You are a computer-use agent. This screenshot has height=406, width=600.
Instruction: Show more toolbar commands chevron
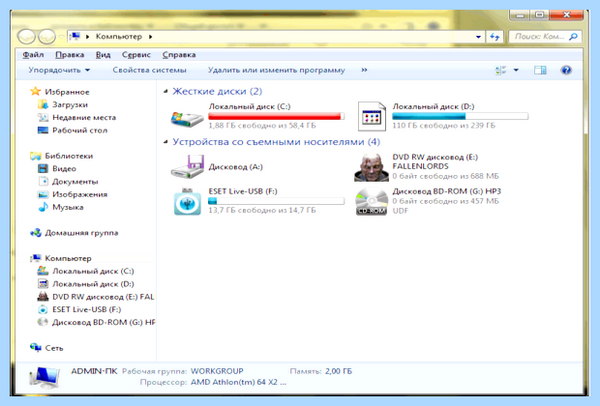364,70
